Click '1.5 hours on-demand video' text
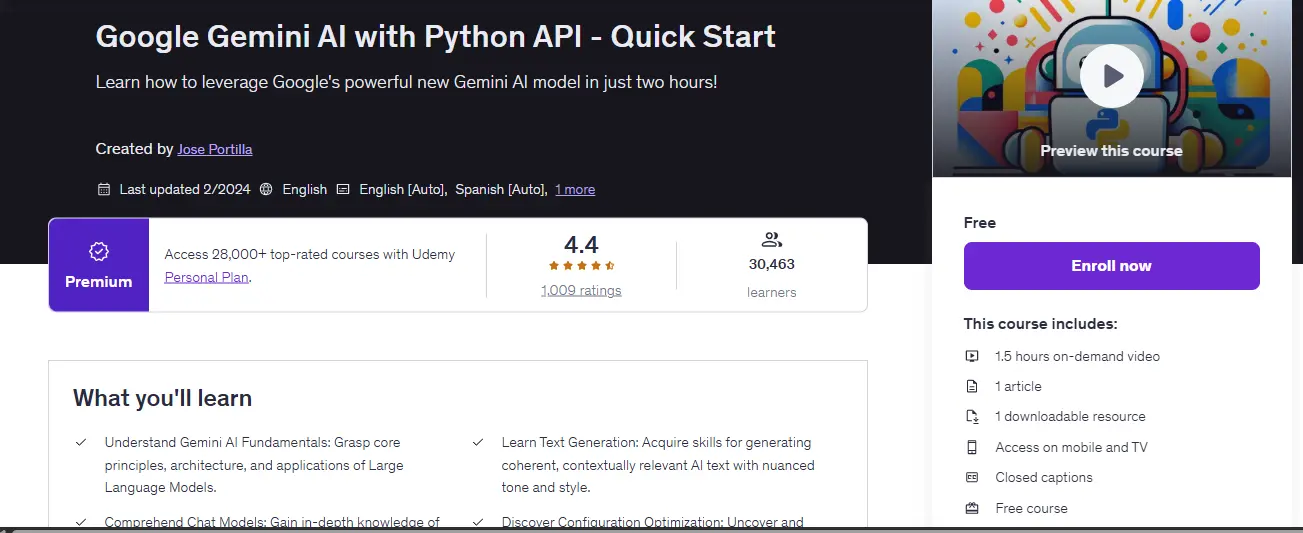The height and width of the screenshot is (533, 1303). tap(1078, 356)
